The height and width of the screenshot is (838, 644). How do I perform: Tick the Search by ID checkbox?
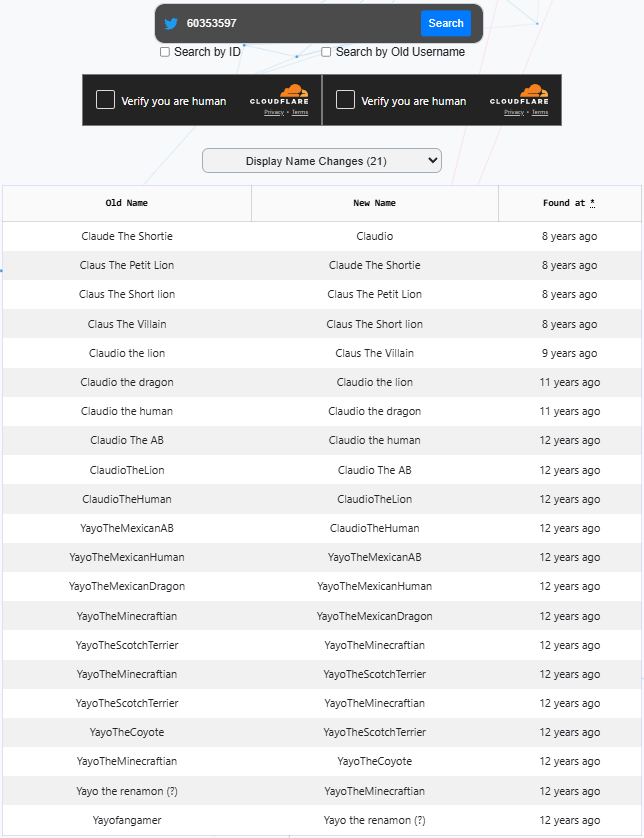pyautogui.click(x=165, y=52)
